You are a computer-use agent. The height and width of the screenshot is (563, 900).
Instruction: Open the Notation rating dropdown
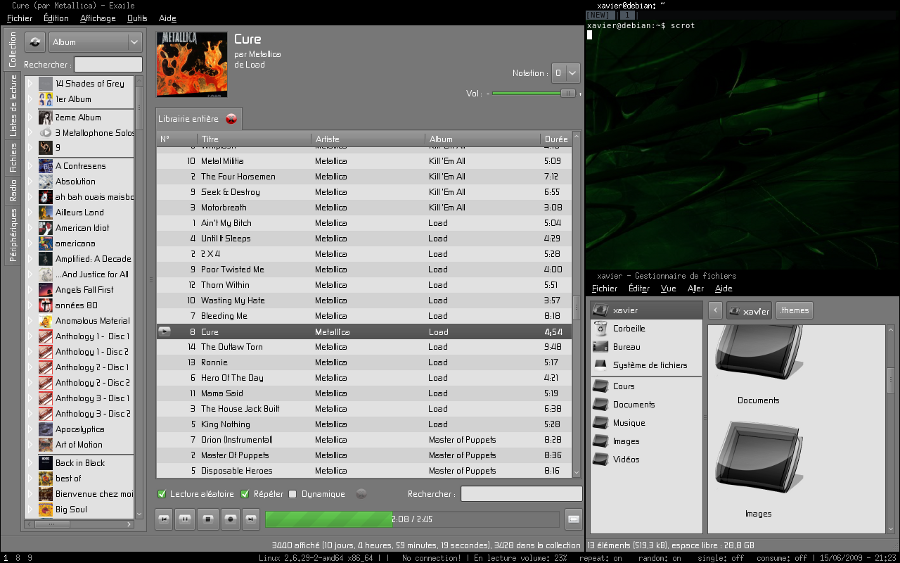[x=565, y=73]
